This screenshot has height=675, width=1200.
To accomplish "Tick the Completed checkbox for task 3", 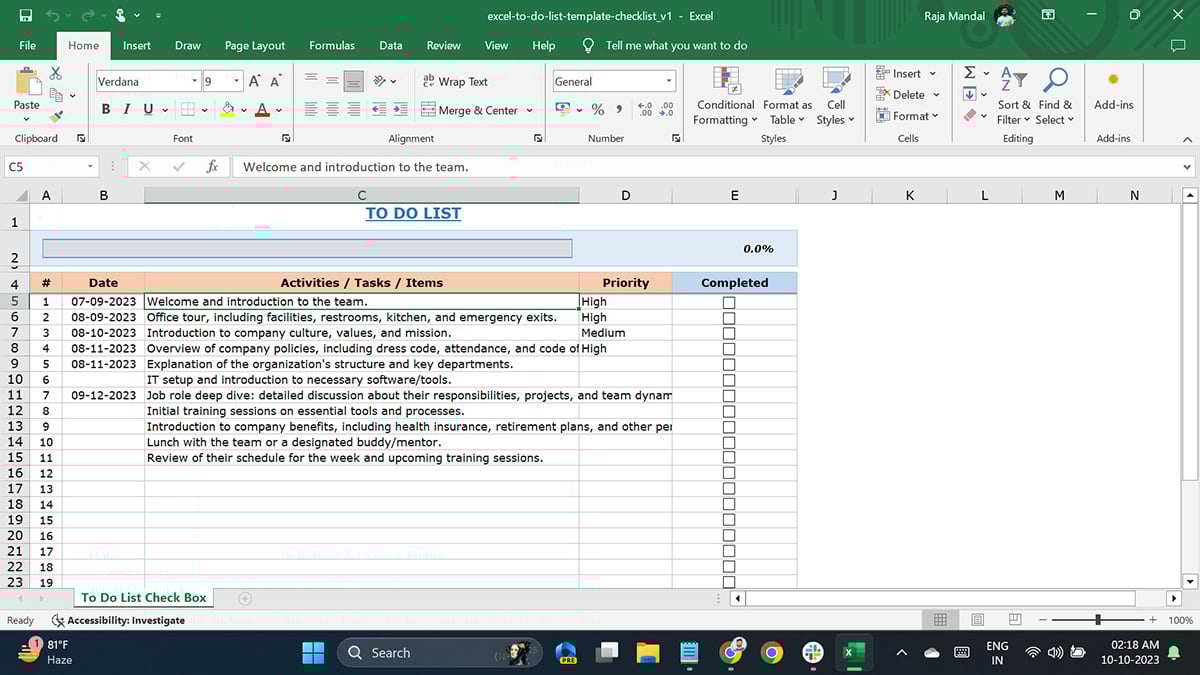I will (x=729, y=333).
